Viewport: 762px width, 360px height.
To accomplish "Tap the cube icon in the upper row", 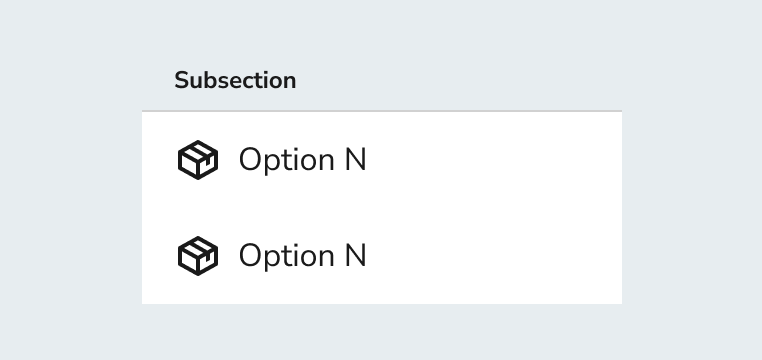I will click(x=198, y=160).
